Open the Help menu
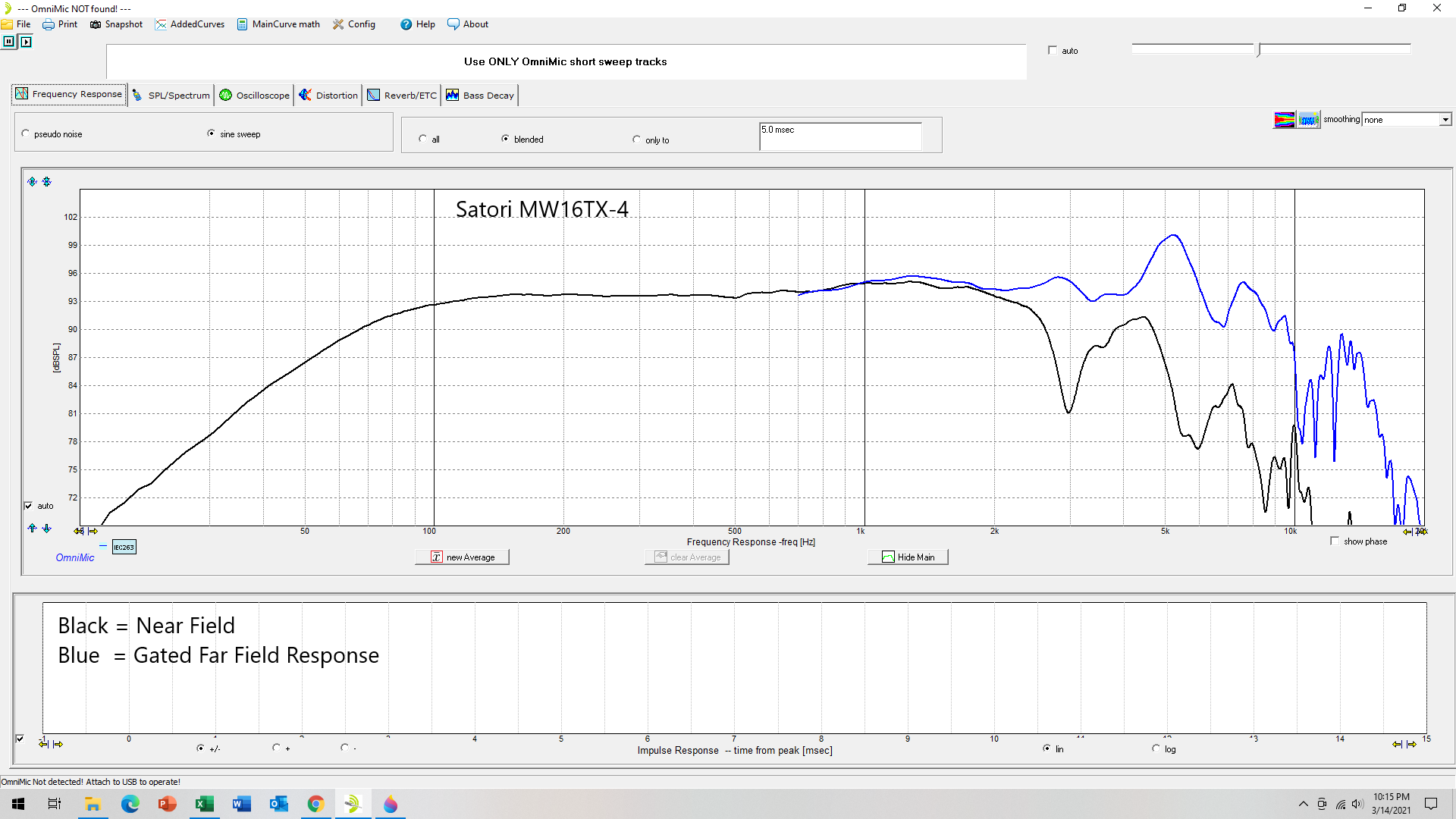Viewport: 1456px width, 819px height. 418,24
